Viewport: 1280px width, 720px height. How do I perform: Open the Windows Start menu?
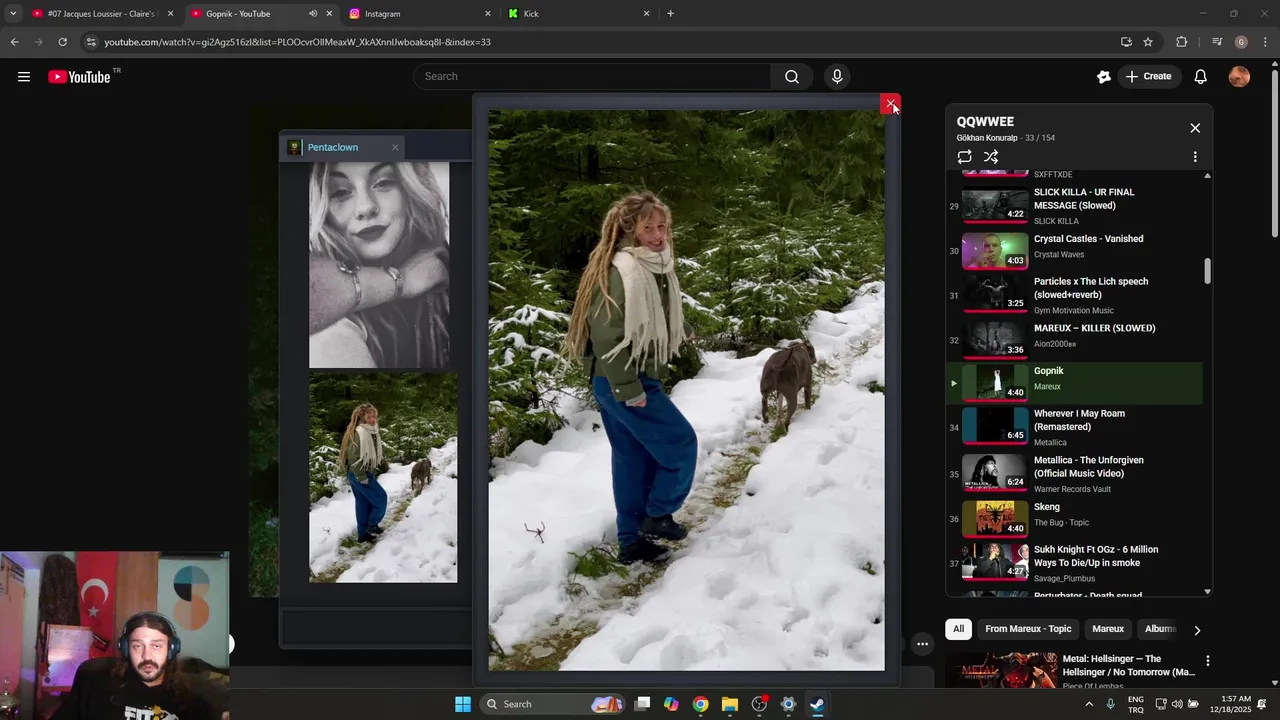tap(463, 704)
